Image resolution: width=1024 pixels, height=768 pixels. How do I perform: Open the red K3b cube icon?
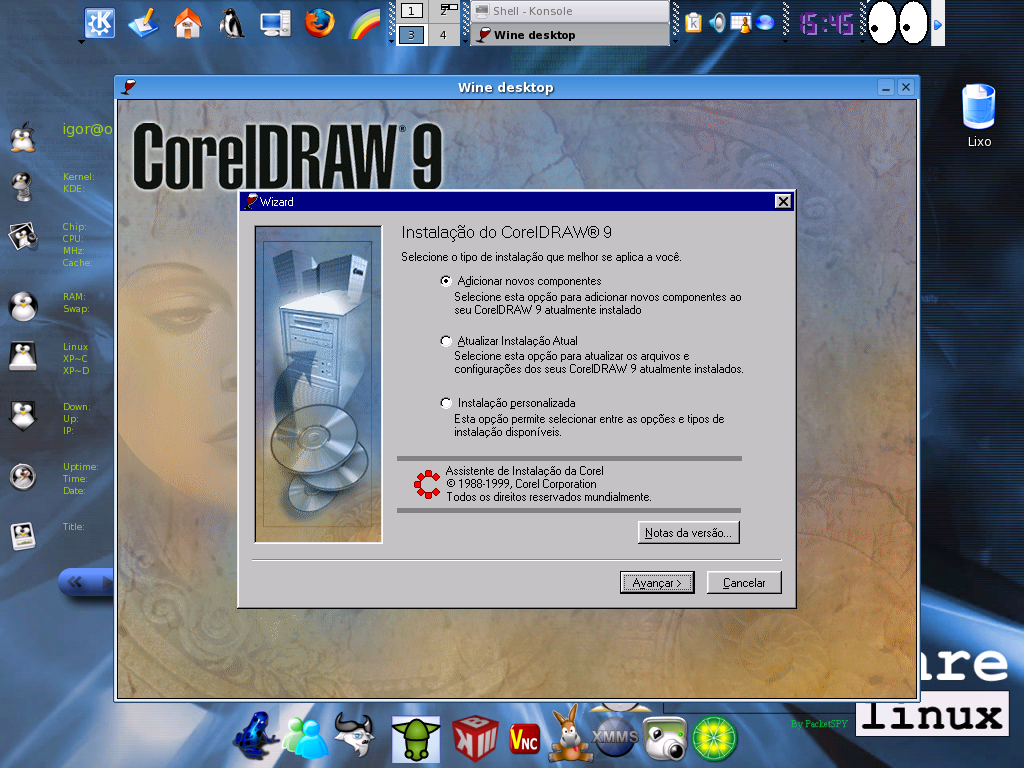(475, 738)
